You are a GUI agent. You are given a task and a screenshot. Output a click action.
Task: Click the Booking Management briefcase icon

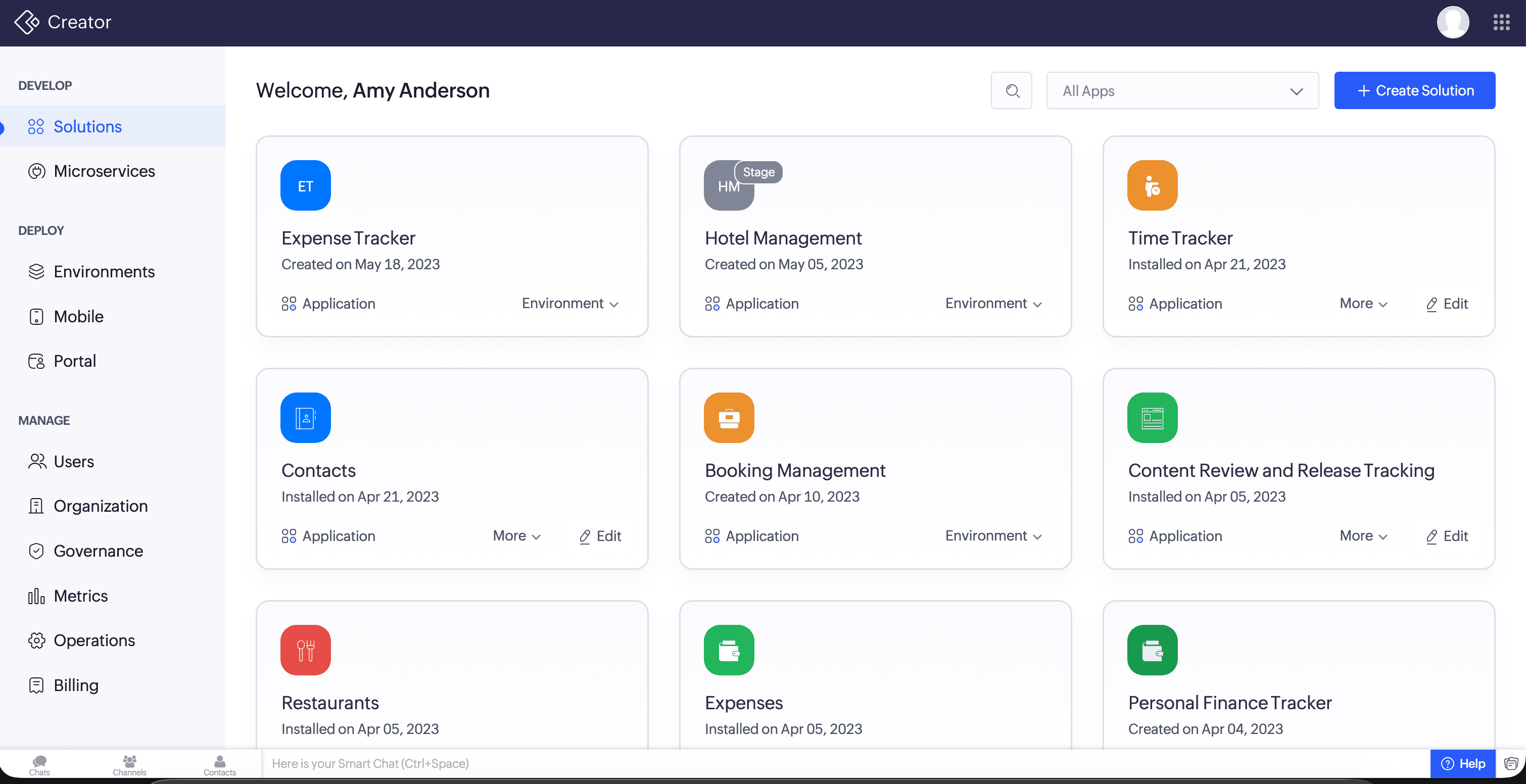point(728,417)
